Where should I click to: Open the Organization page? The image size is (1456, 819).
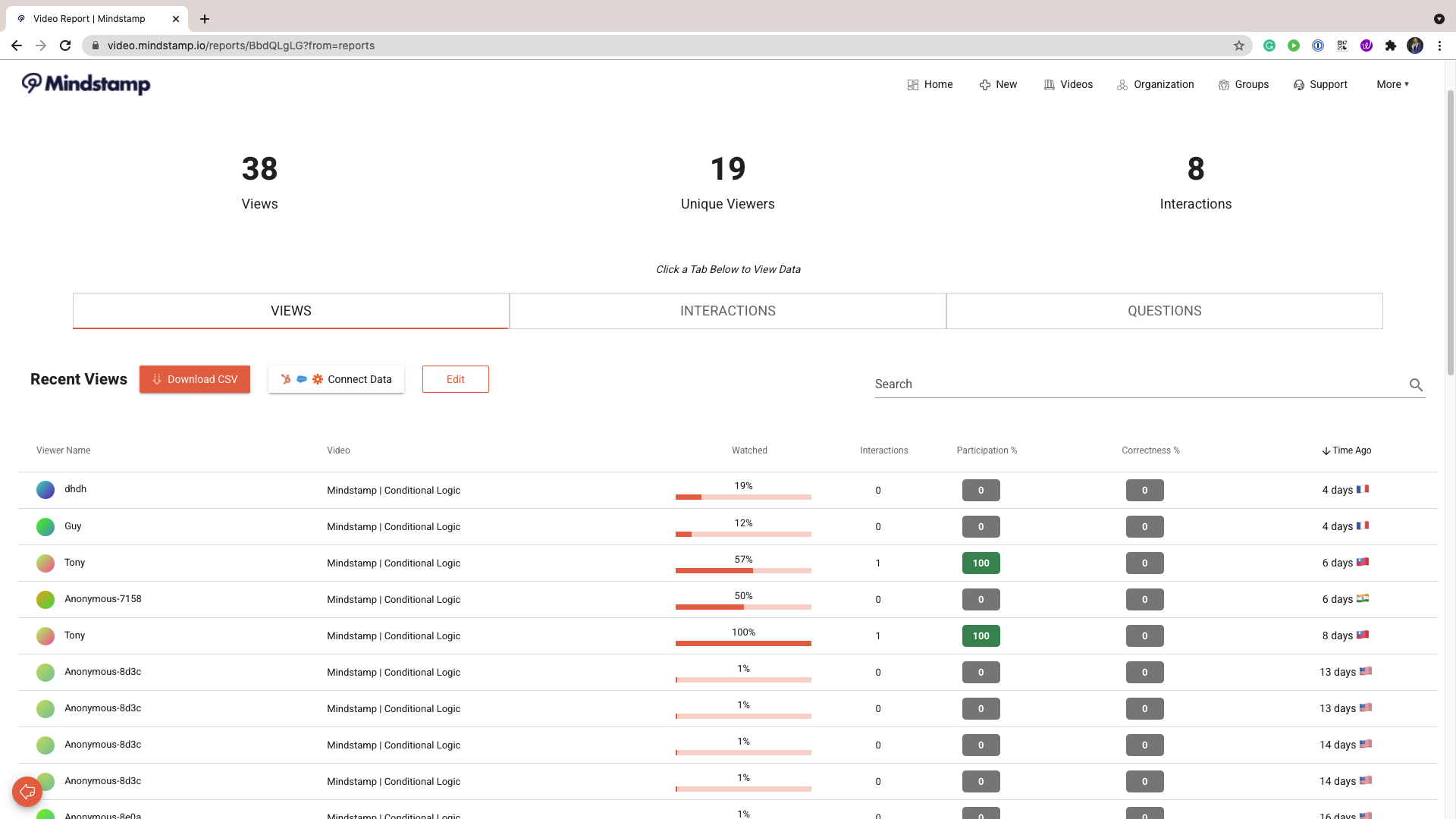(1155, 84)
